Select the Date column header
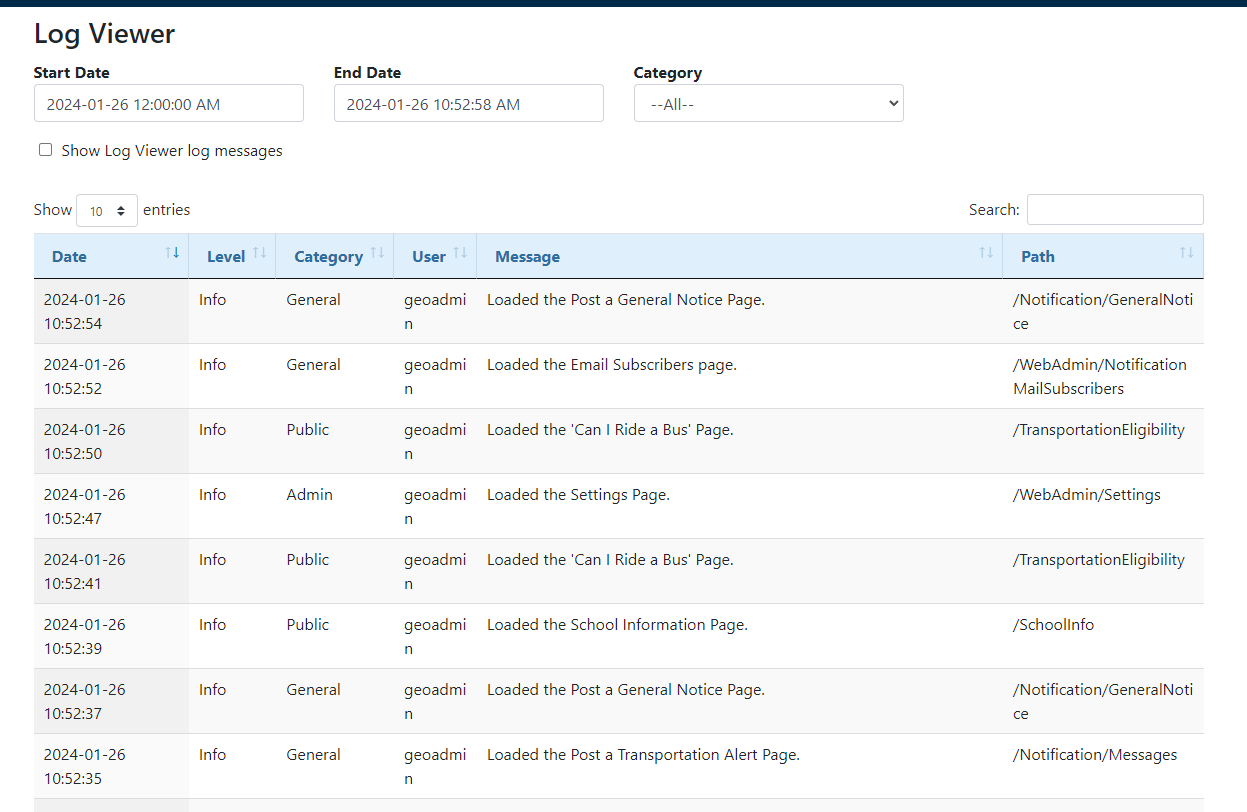 [x=69, y=256]
